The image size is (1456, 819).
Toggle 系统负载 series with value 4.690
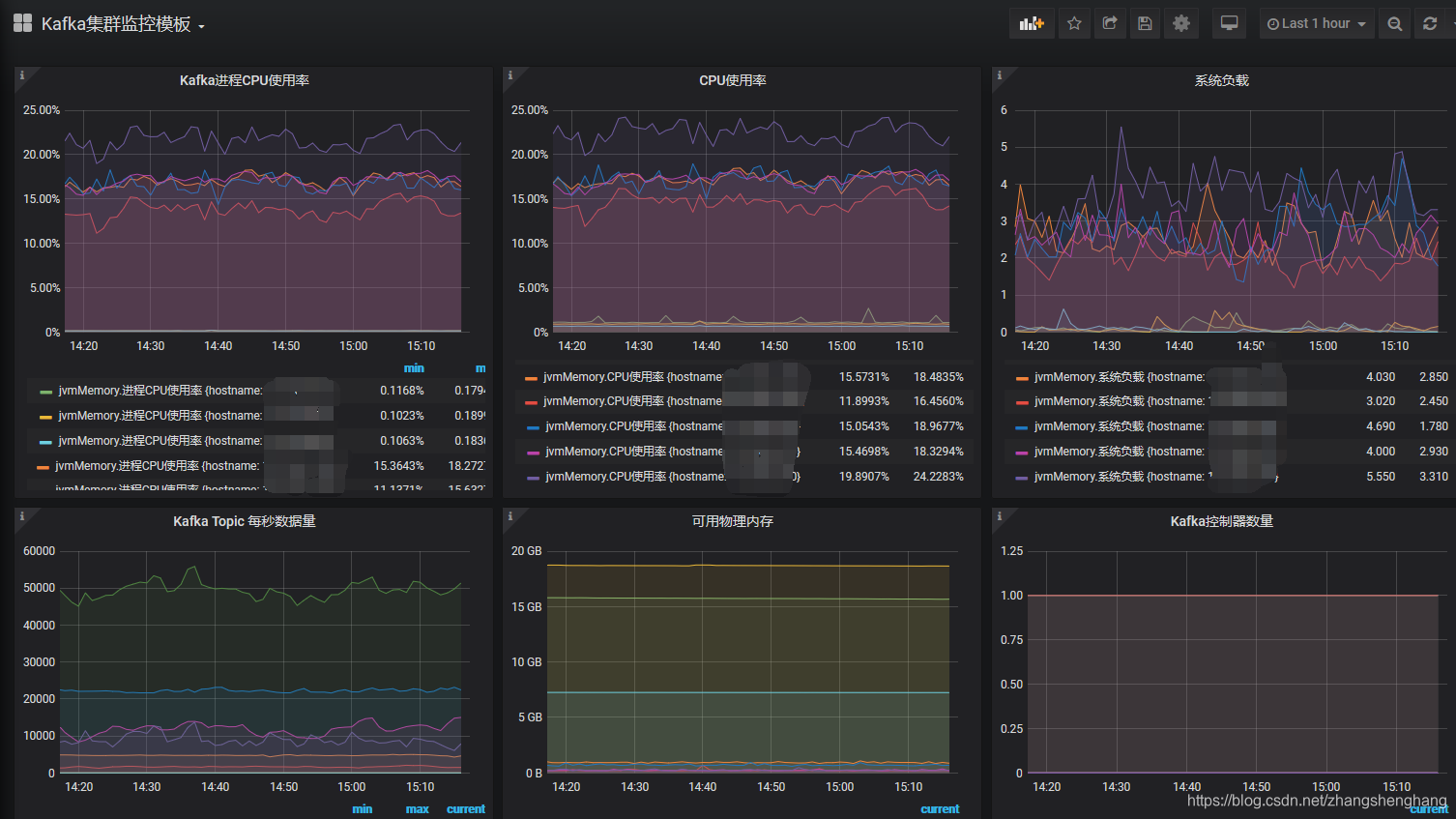pos(1120,426)
